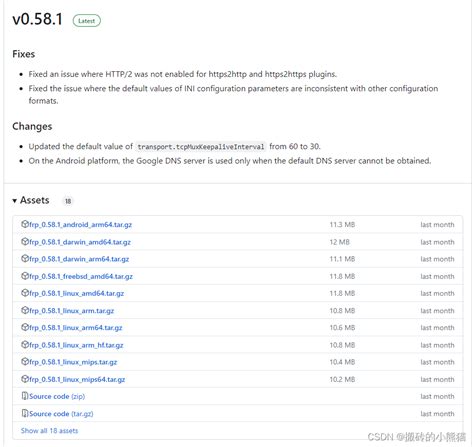The height and width of the screenshot is (447, 474).
Task: Click the Latest release badge
Action: [87, 21]
